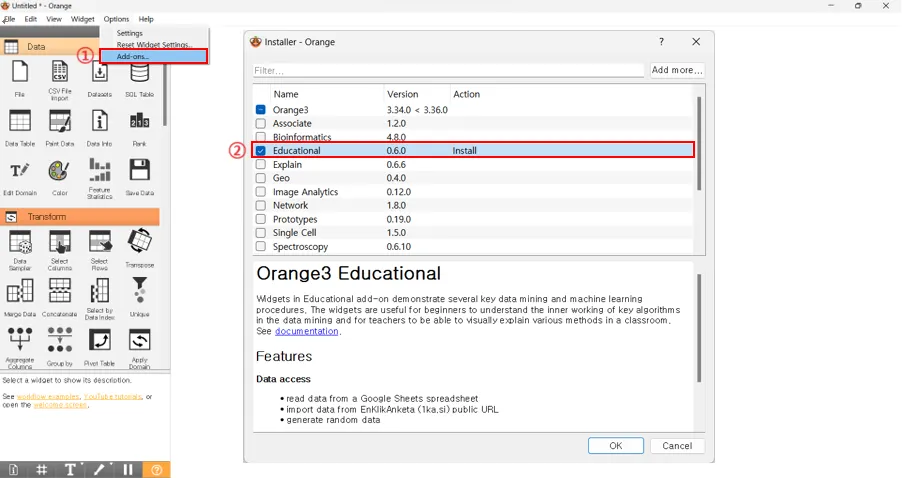The height and width of the screenshot is (478, 902).
Task: Click the Add more... button
Action: pyautogui.click(x=677, y=70)
